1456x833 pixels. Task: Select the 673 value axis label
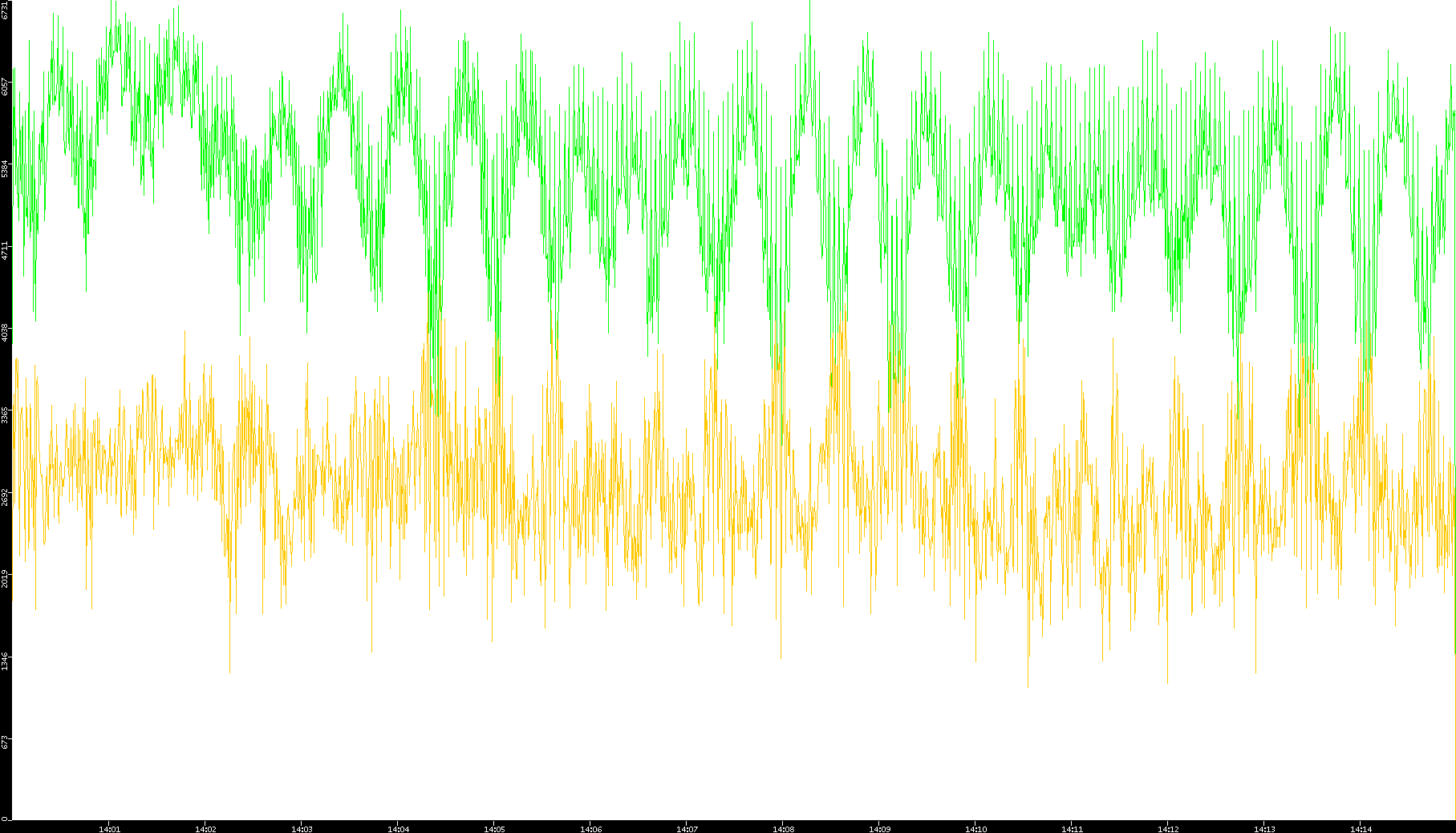[x=6, y=742]
